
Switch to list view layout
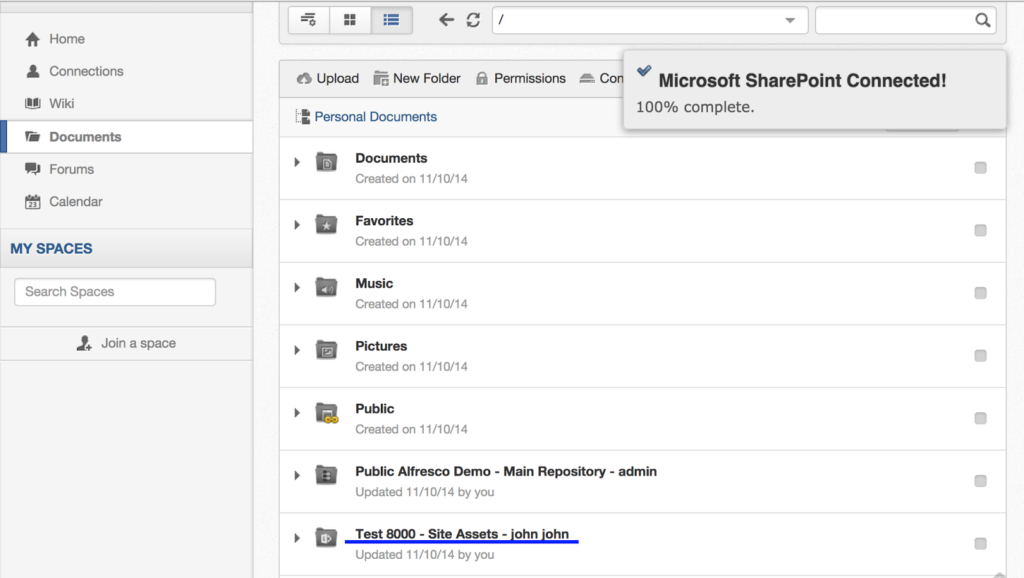click(x=391, y=20)
